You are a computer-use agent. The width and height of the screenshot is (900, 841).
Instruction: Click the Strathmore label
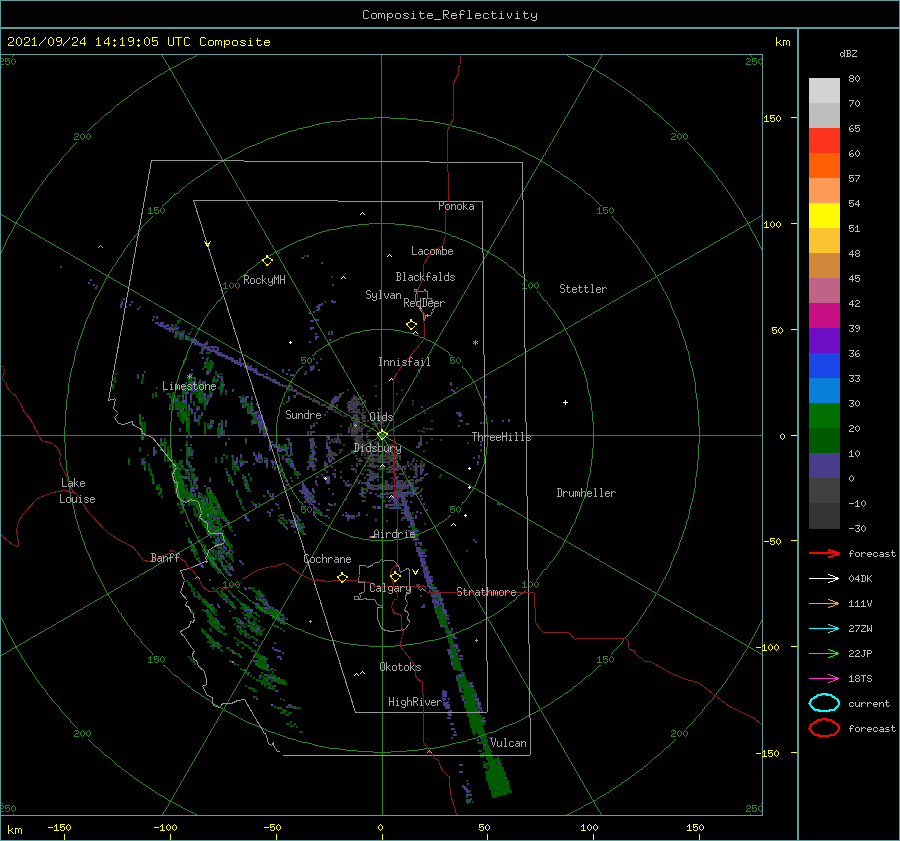click(486, 592)
